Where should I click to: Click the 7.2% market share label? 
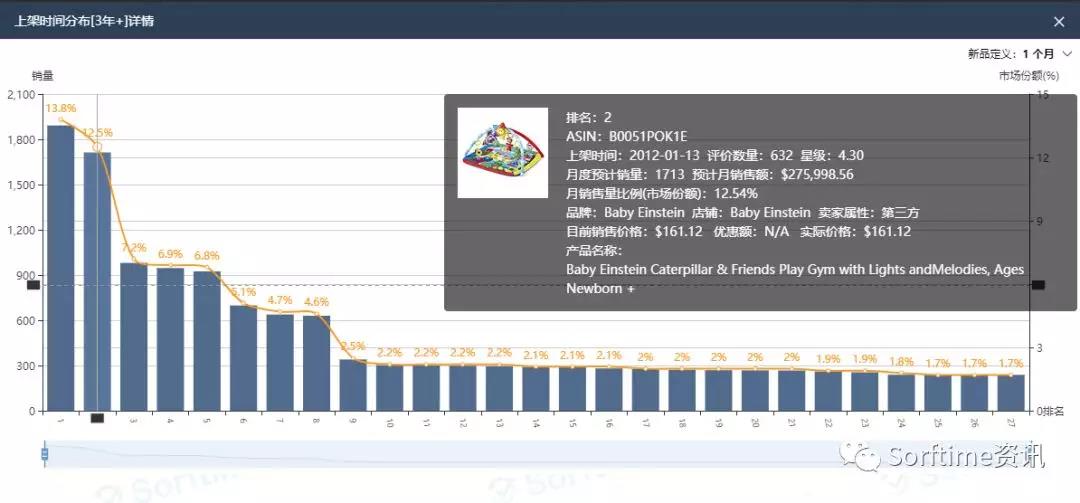pos(134,247)
